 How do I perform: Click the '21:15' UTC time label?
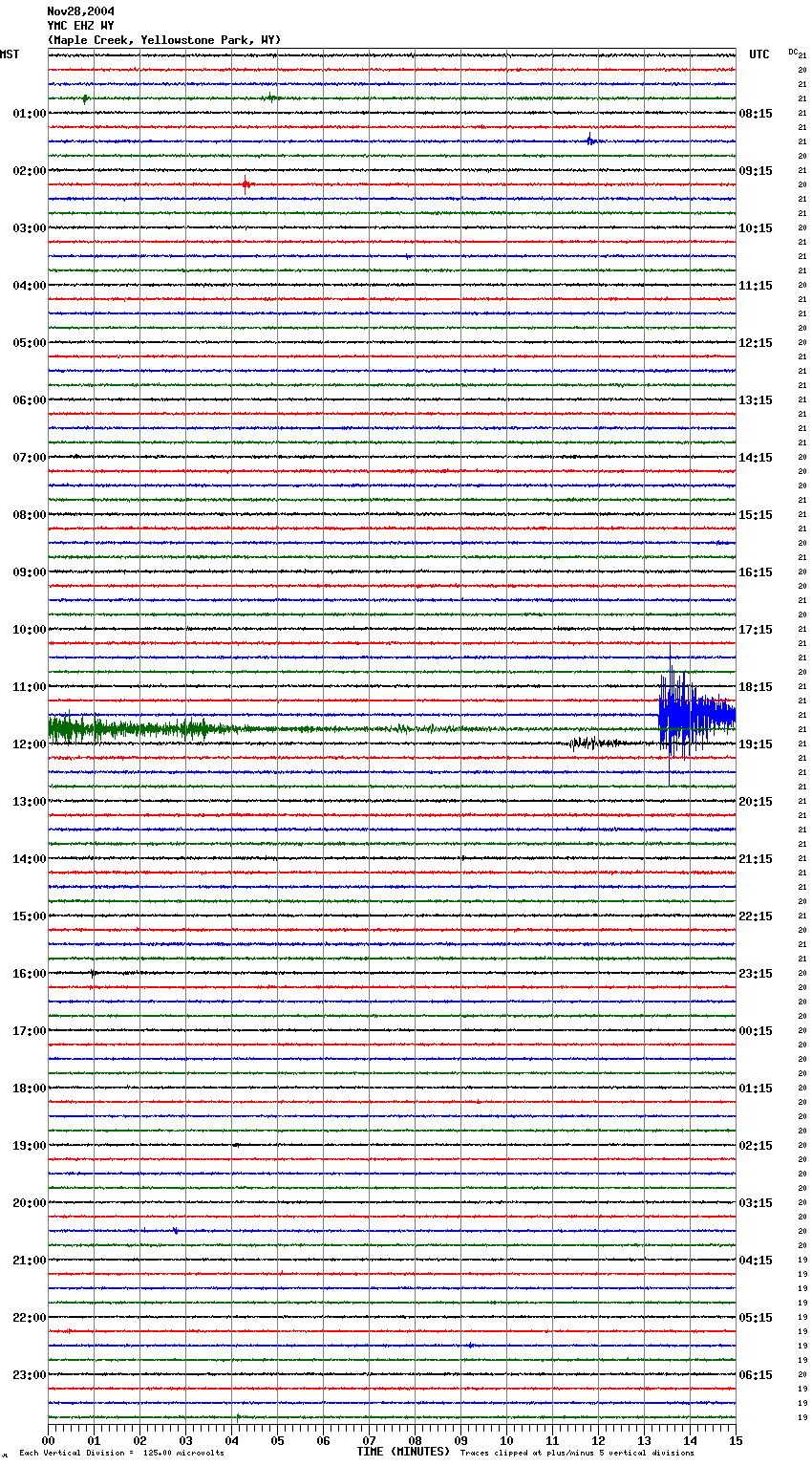click(x=756, y=859)
